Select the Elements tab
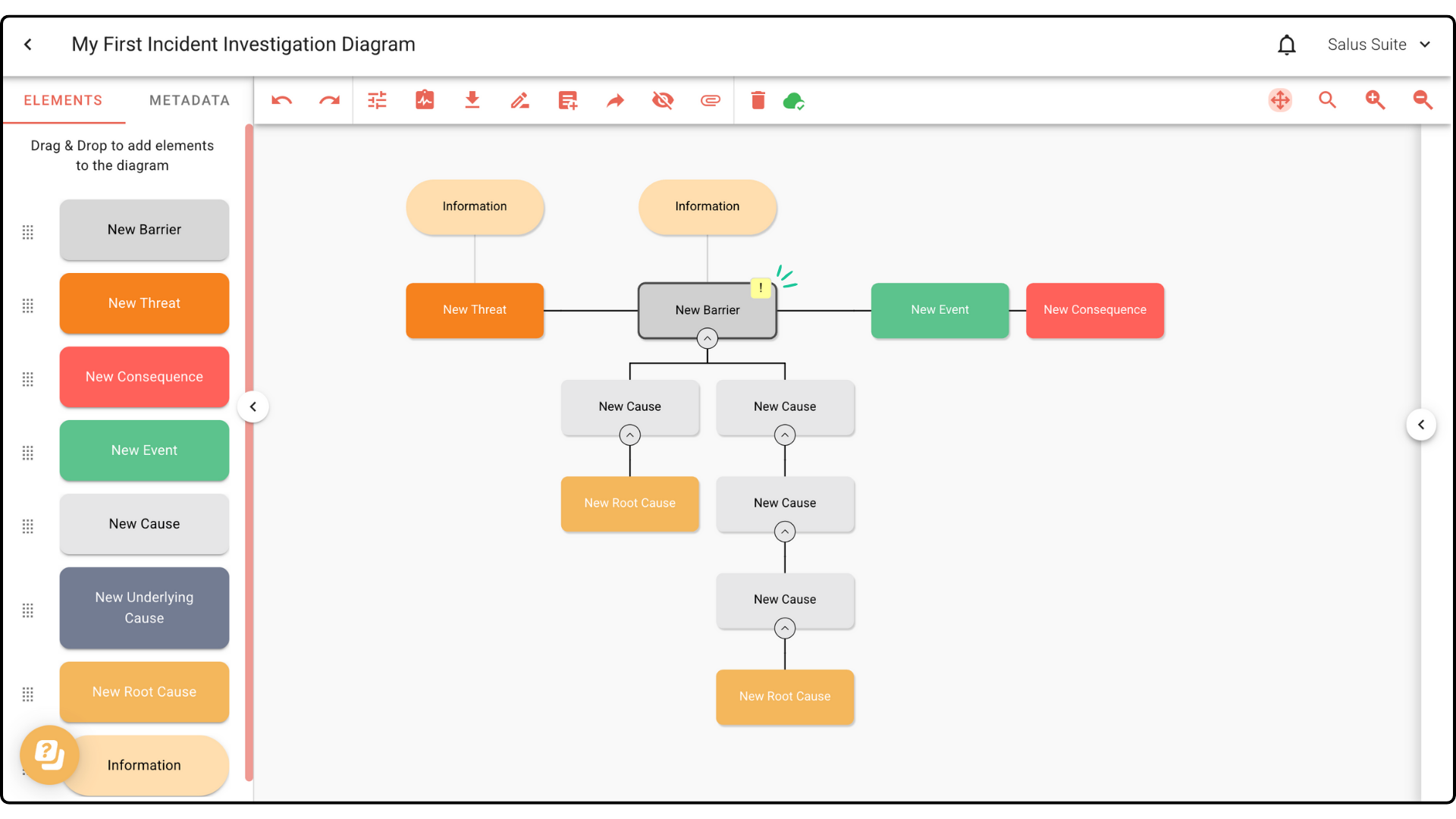This screenshot has width=1456, height=819. coord(63,100)
